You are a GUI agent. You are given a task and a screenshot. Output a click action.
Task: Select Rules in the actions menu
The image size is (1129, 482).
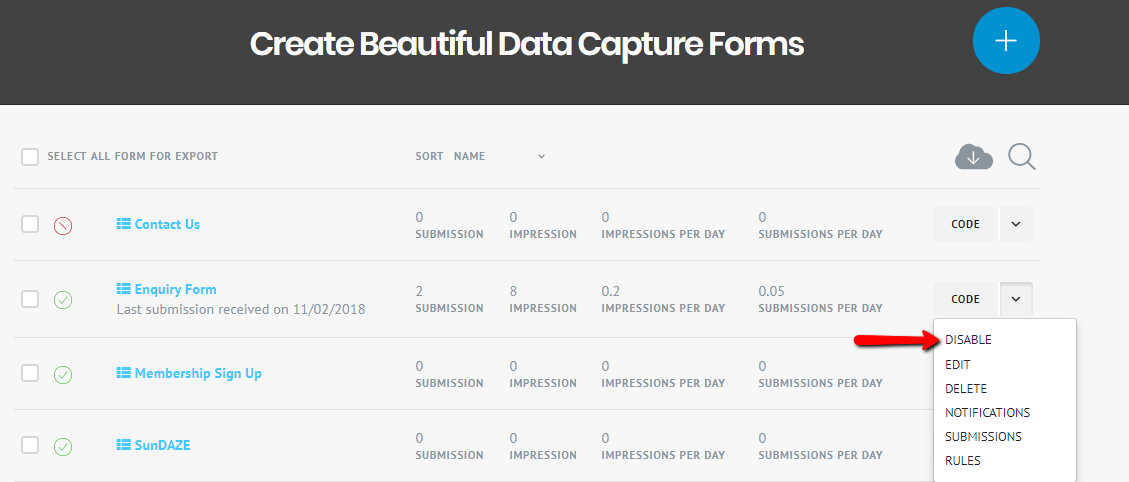pyautogui.click(x=963, y=461)
